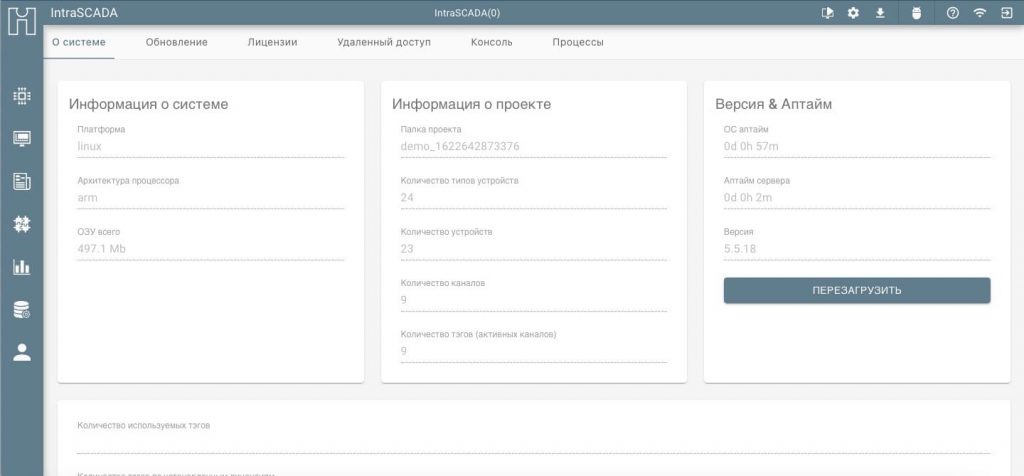
Task: Open the database settings icon in sidebar
Action: [22, 309]
